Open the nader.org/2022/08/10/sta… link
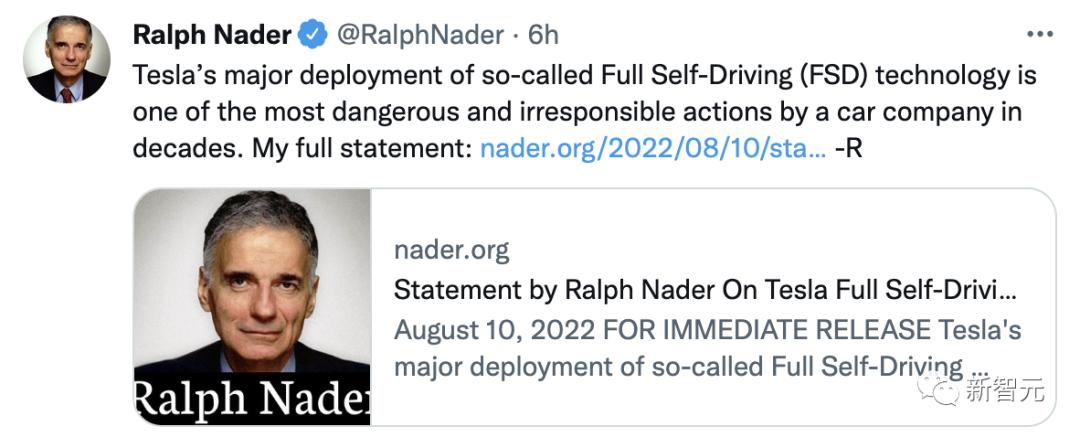 tap(653, 149)
